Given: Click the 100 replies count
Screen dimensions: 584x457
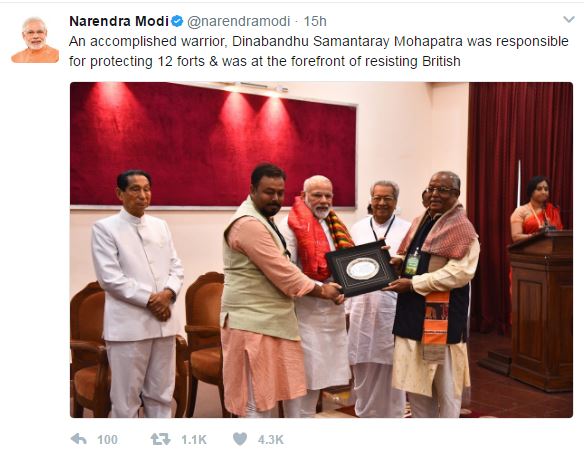Looking at the screenshot, I should tap(107, 439).
